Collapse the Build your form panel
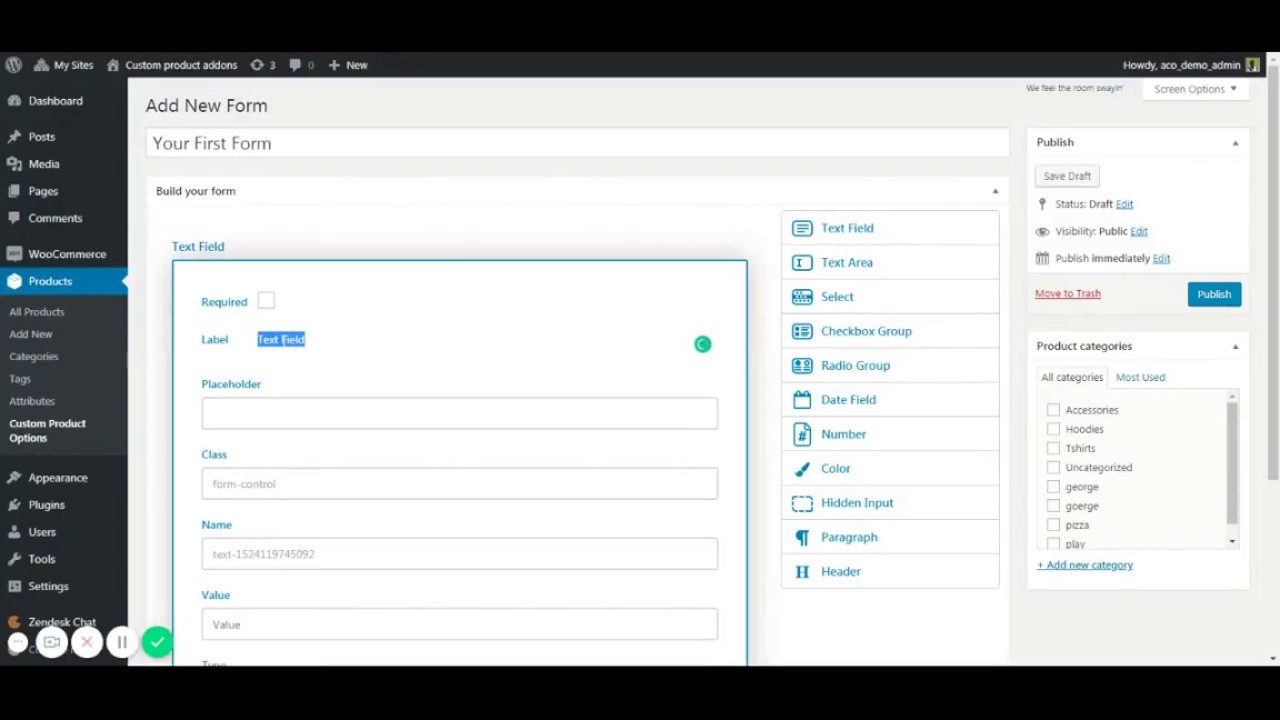Image resolution: width=1280 pixels, height=720 pixels. pyautogui.click(x=995, y=191)
